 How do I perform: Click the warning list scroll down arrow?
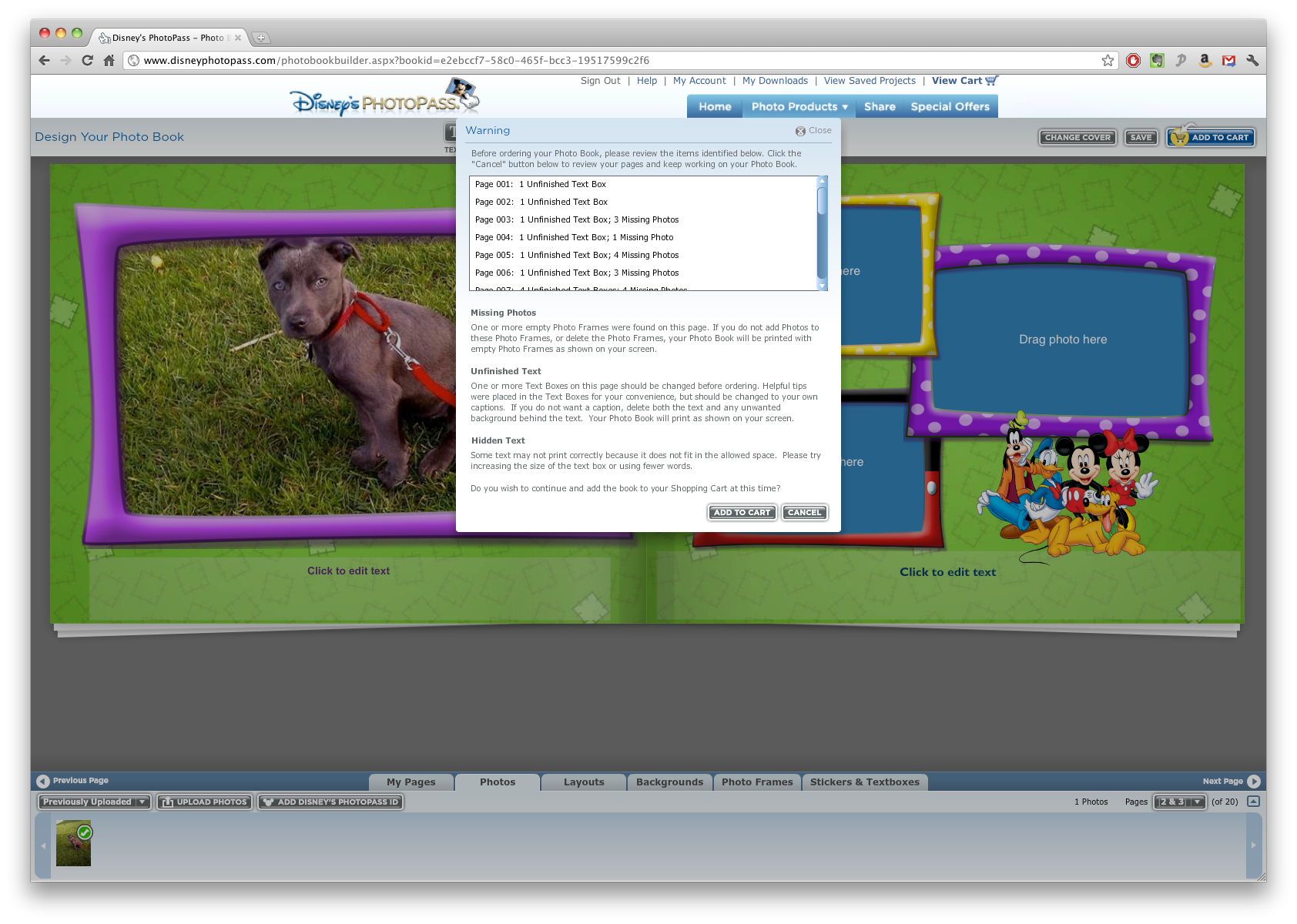pos(822,286)
